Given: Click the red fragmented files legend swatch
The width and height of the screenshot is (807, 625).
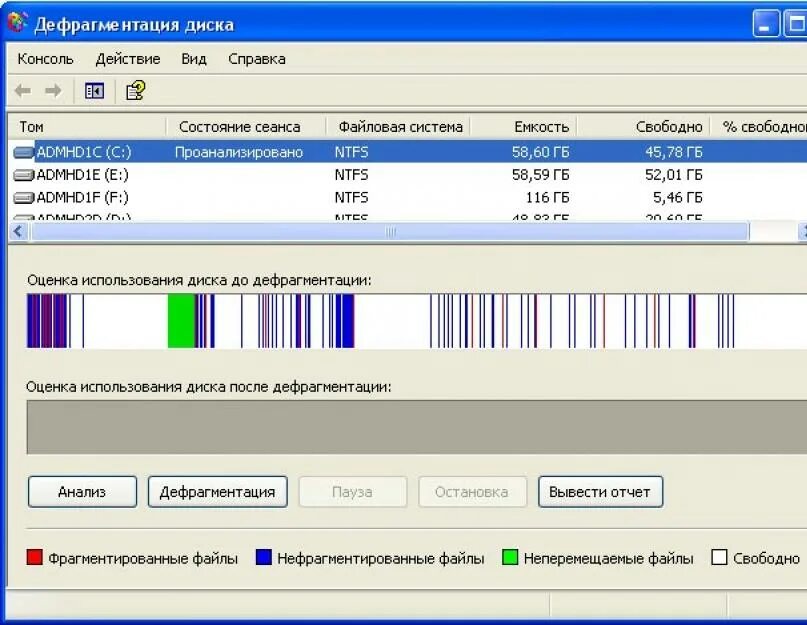Looking at the screenshot, I should (x=33, y=556).
